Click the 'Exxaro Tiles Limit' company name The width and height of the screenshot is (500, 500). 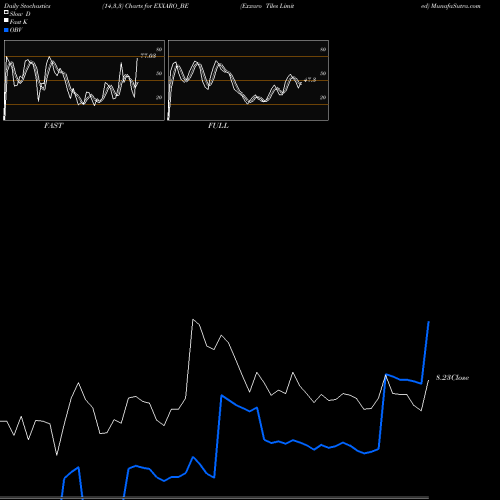click(x=267, y=6)
